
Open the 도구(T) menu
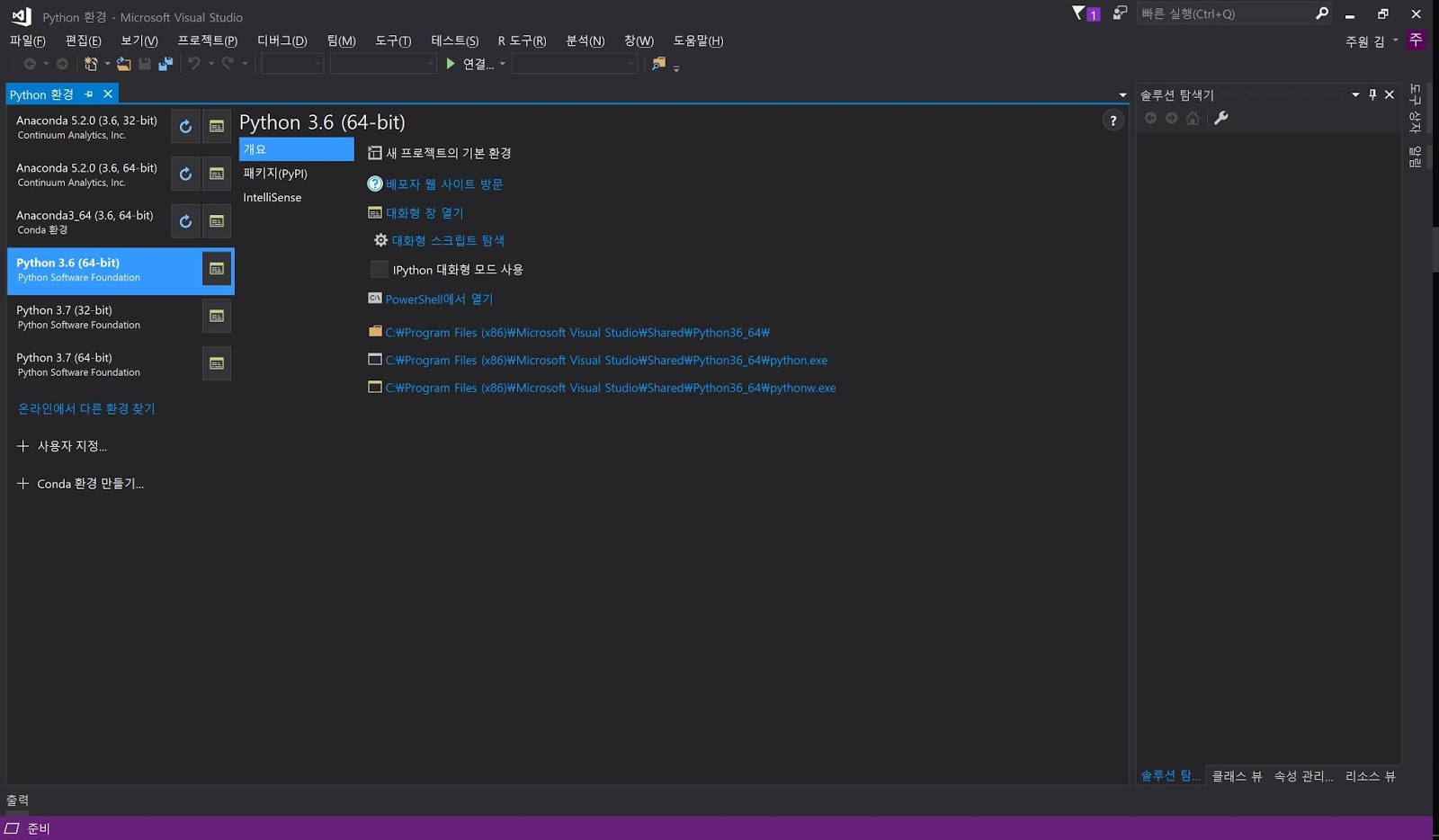[x=393, y=40]
